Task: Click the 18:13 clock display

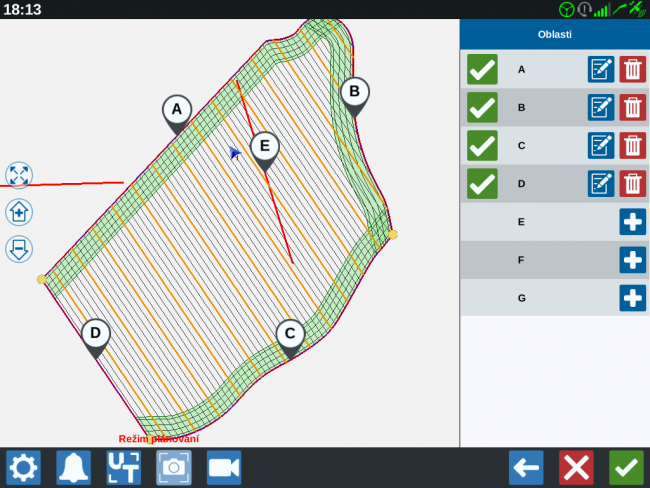Action: (22, 9)
